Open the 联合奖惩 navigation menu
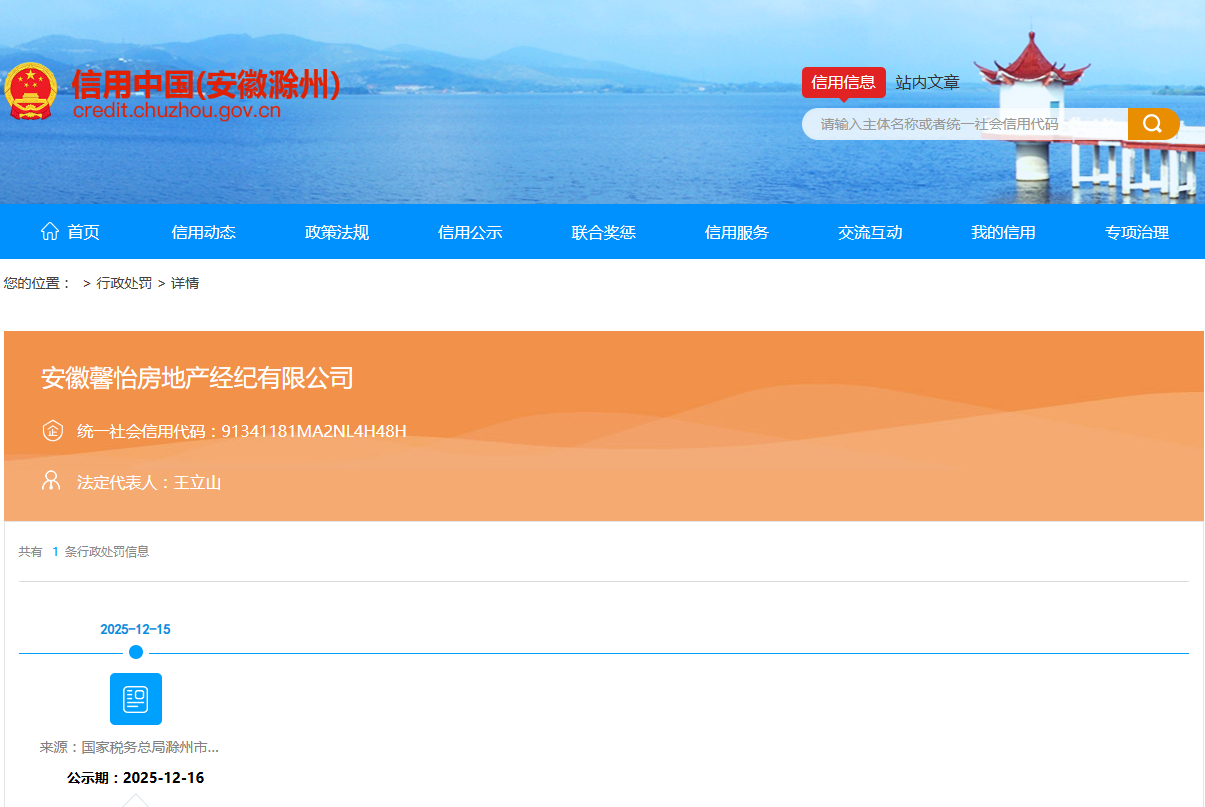This screenshot has width=1205, height=807. (603, 232)
